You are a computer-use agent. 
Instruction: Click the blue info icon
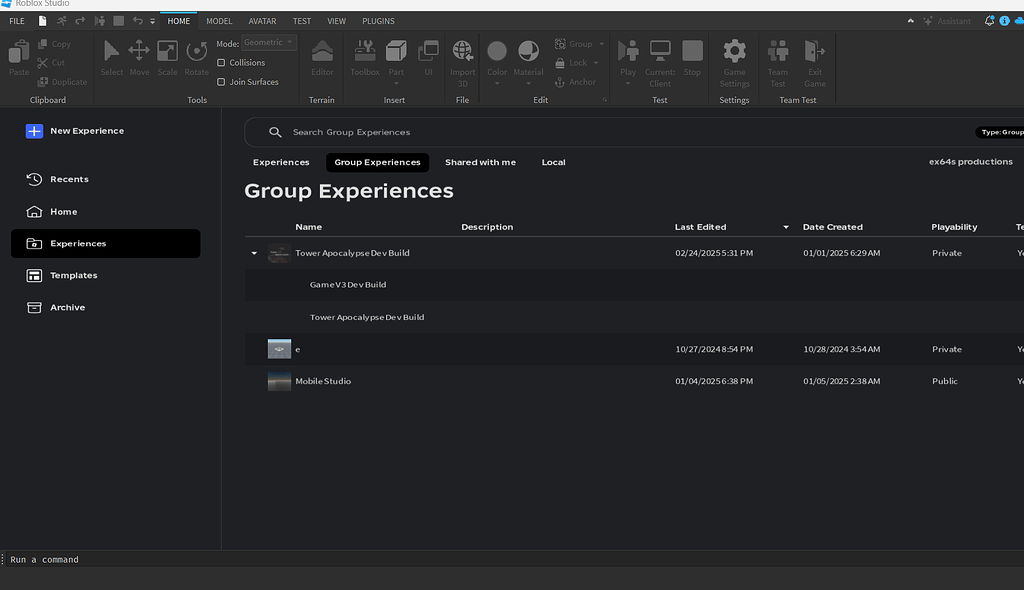tap(1004, 21)
